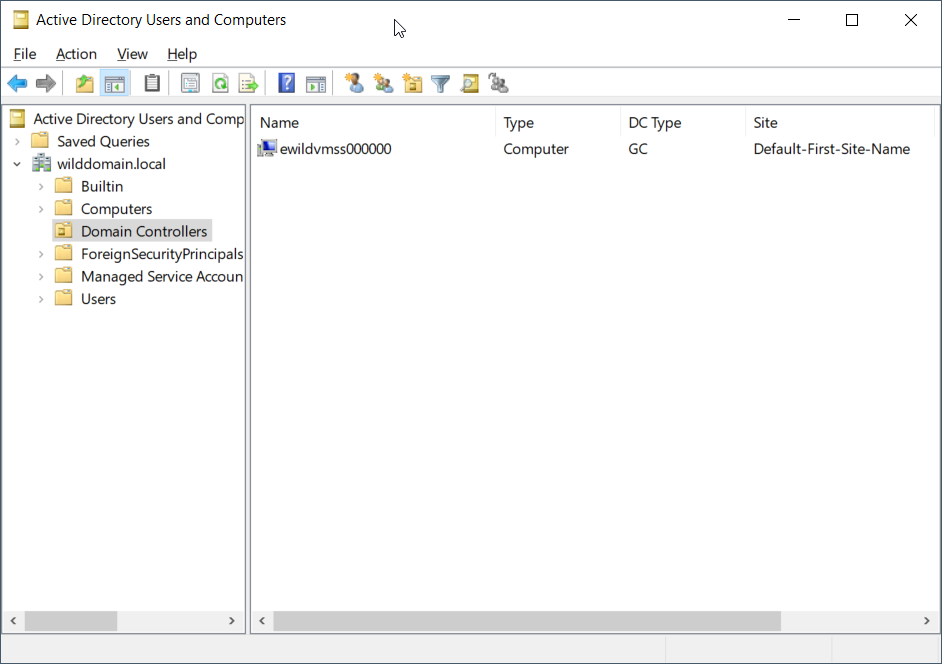This screenshot has width=942, height=664.
Task: Select the Domain Controllers tree item
Action: [144, 231]
